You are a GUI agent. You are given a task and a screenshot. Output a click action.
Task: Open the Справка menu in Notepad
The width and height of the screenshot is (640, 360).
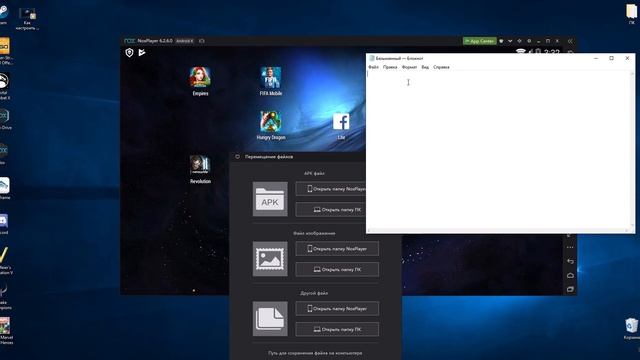[441, 67]
